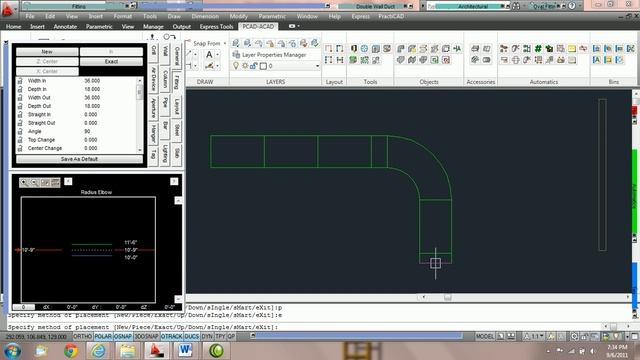Select the Angle value 90
Viewport: 640px width, 360px height.
pos(87,131)
